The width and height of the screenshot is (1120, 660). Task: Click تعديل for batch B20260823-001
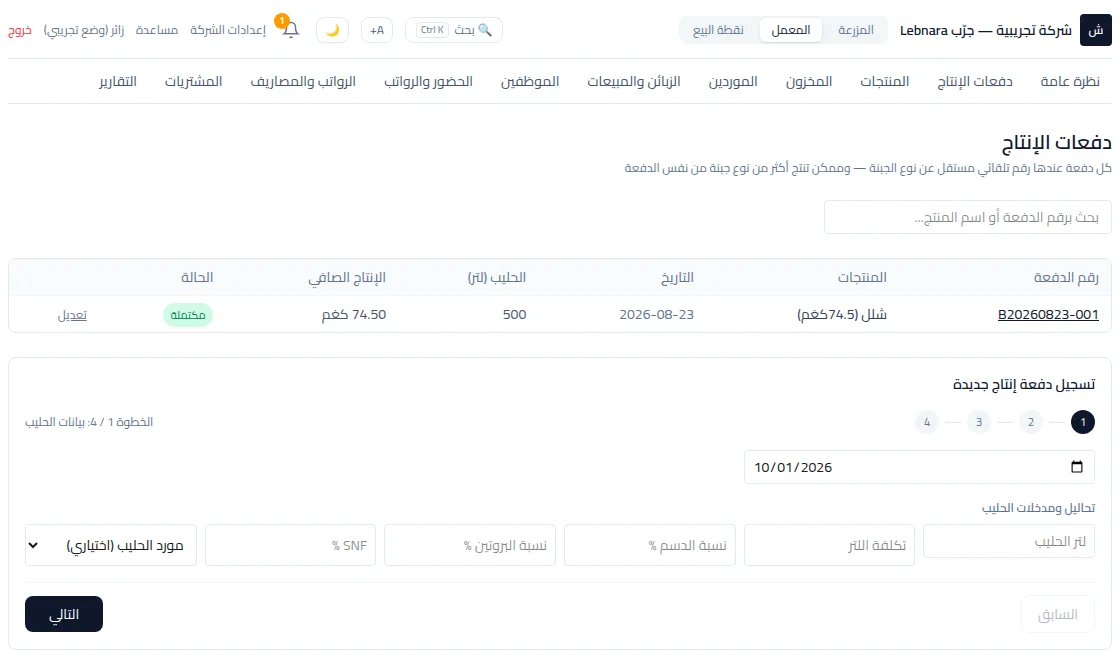coord(72,315)
